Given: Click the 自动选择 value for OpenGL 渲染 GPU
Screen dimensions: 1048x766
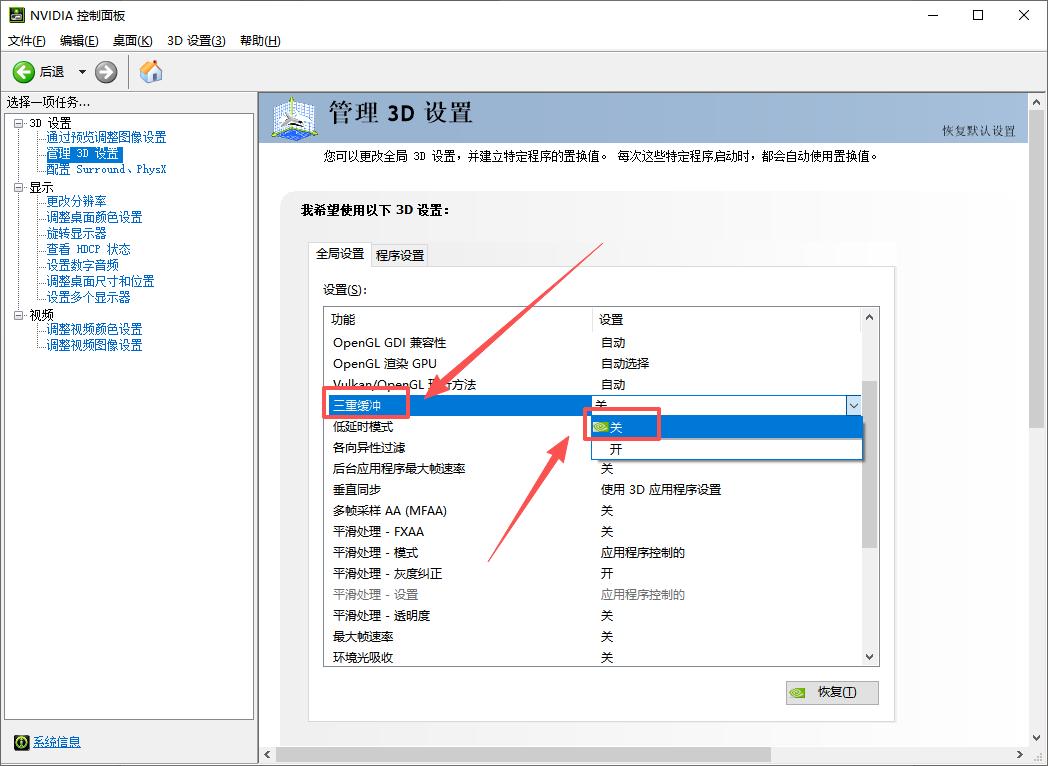Looking at the screenshot, I should [625, 364].
